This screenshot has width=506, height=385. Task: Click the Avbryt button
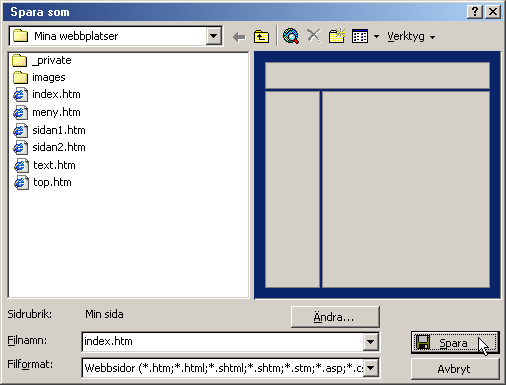[x=455, y=369]
